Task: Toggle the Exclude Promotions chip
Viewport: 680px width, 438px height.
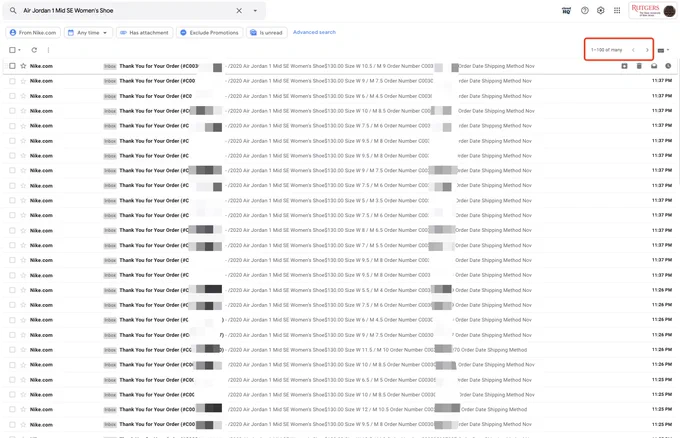Action: [x=209, y=33]
